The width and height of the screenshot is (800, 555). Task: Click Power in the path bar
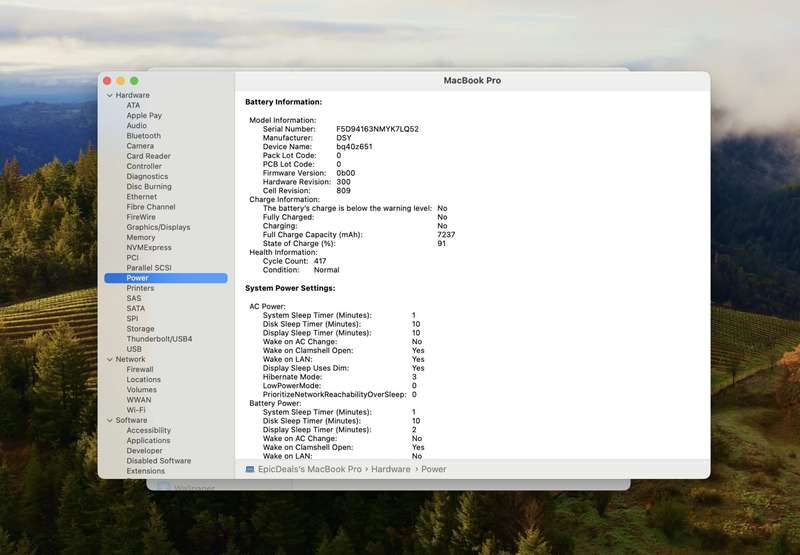[434, 469]
